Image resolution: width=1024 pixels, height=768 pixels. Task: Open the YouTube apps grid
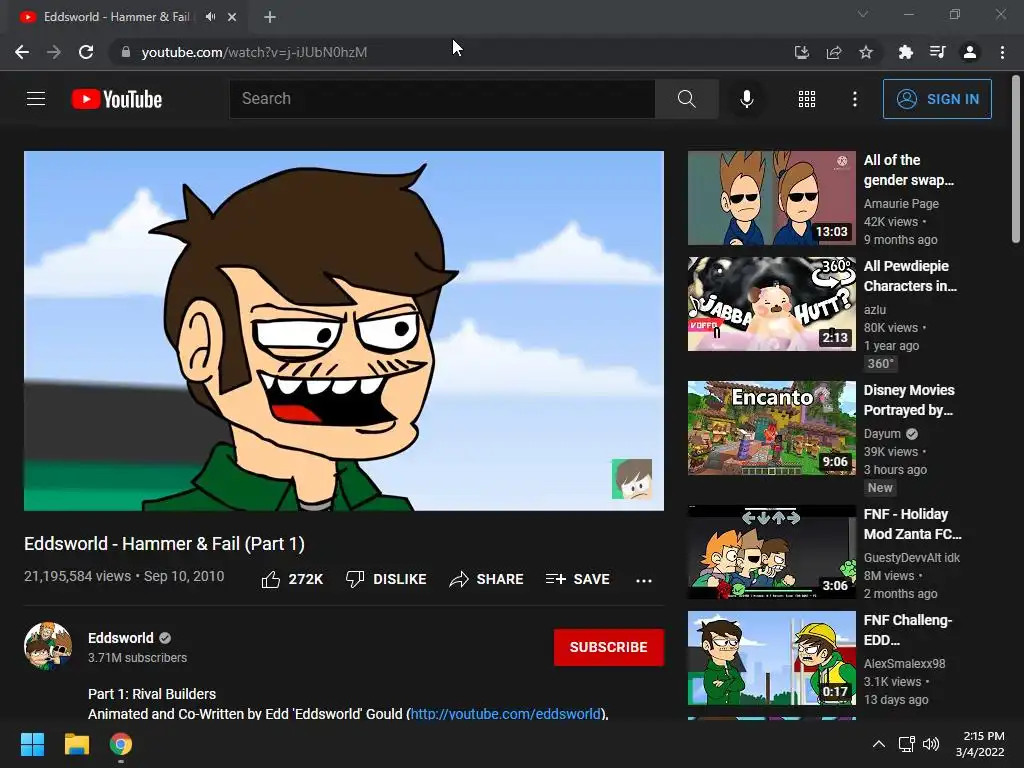pos(807,99)
